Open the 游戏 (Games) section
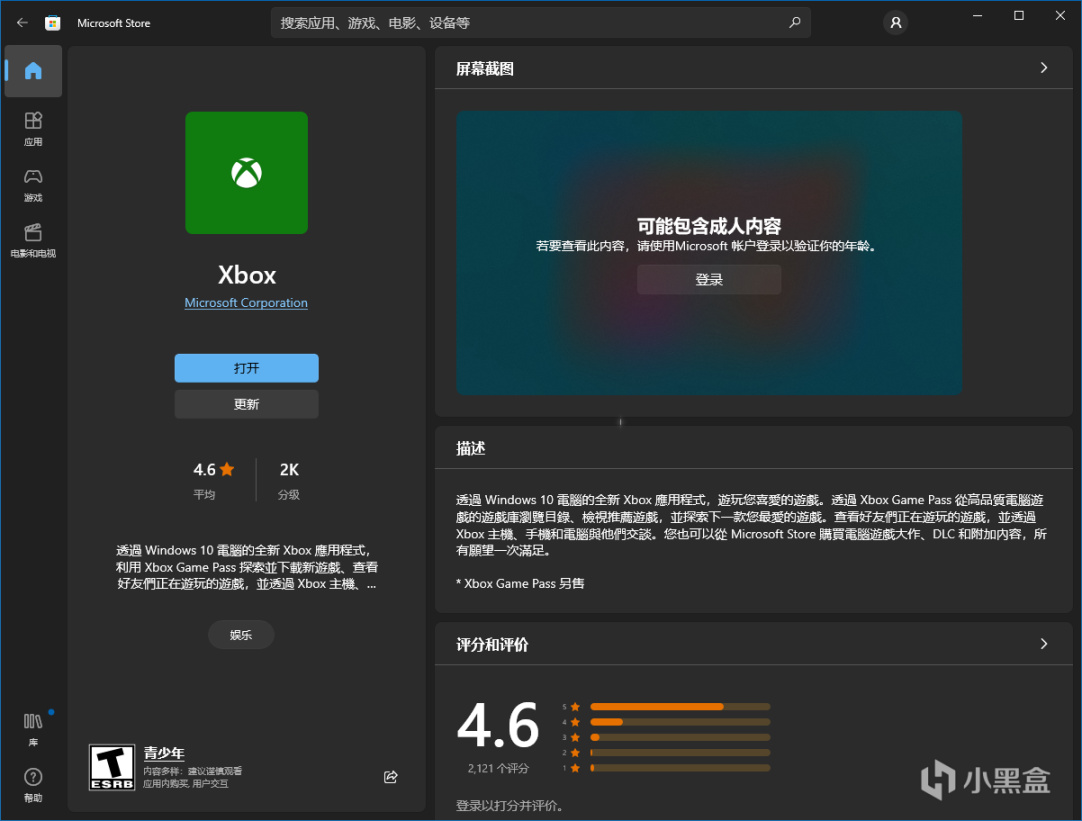 (x=33, y=185)
